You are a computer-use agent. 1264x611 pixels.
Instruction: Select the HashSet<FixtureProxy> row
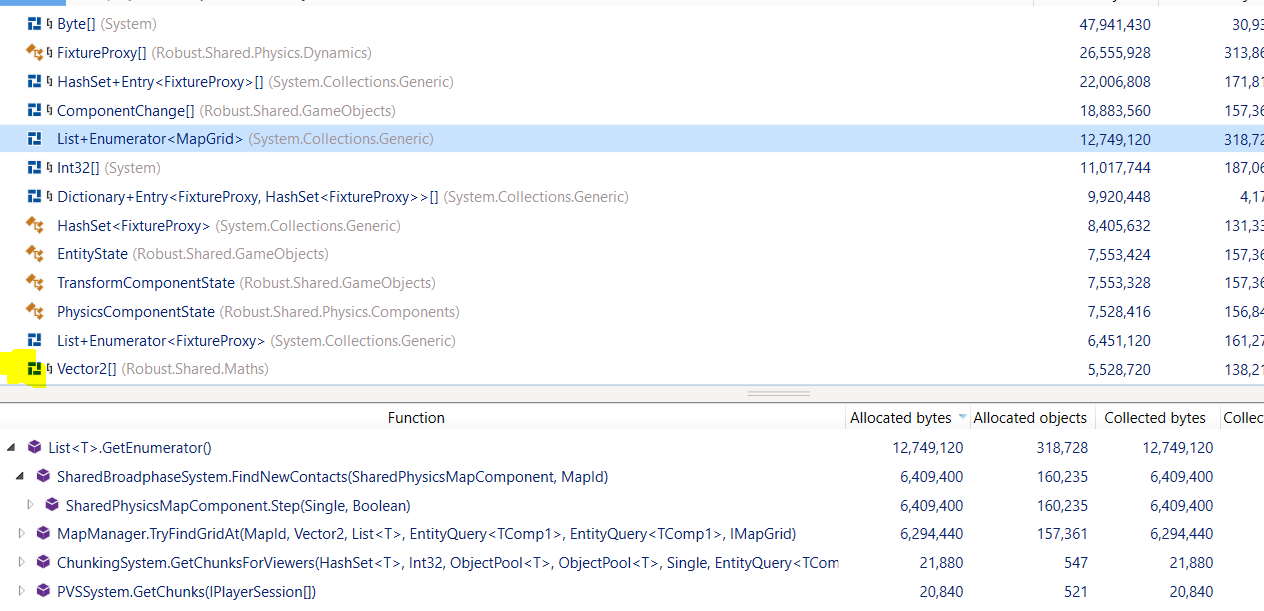point(632,226)
